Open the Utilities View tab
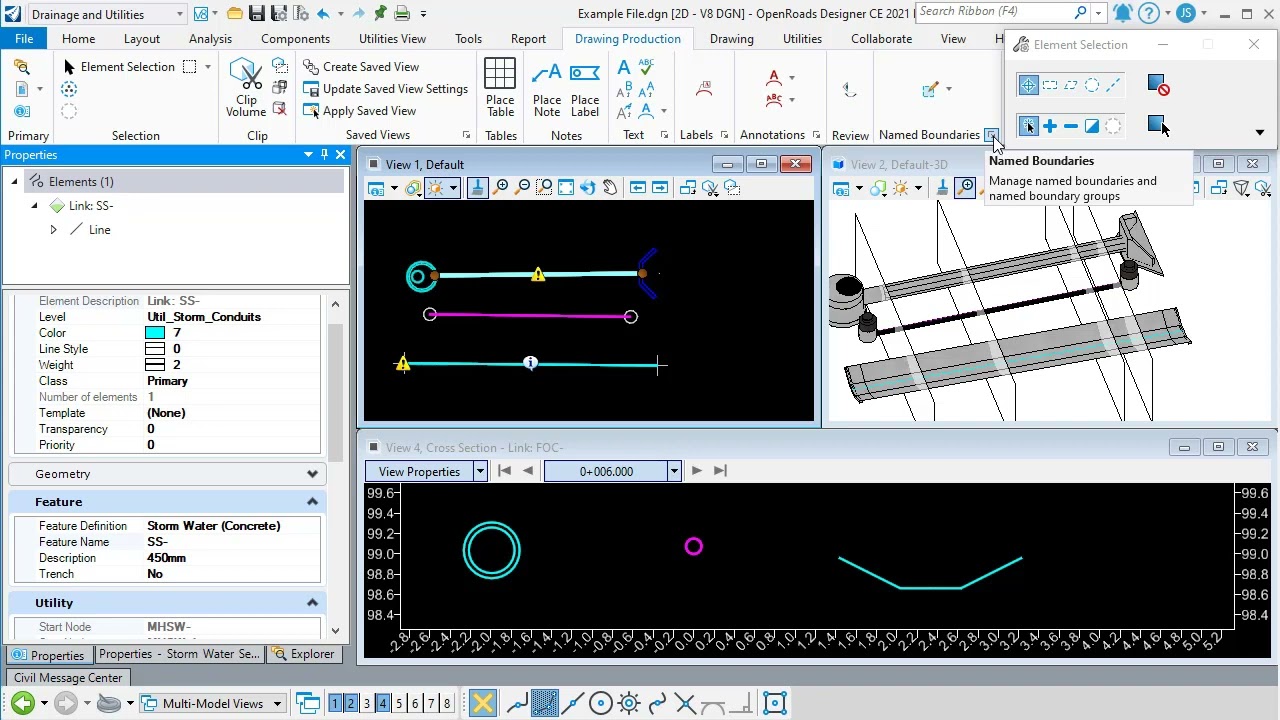 pos(392,39)
